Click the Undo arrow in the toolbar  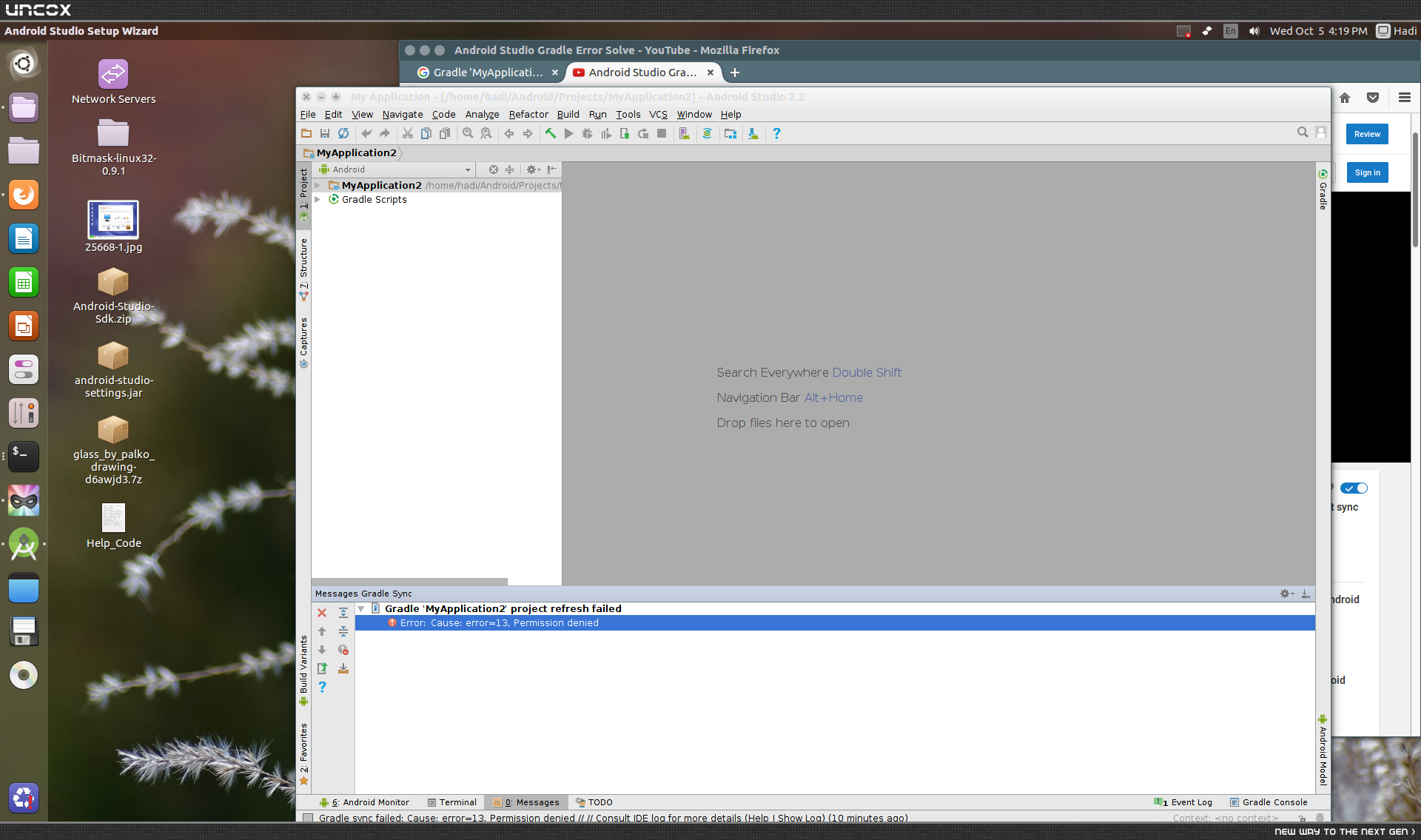tap(366, 133)
